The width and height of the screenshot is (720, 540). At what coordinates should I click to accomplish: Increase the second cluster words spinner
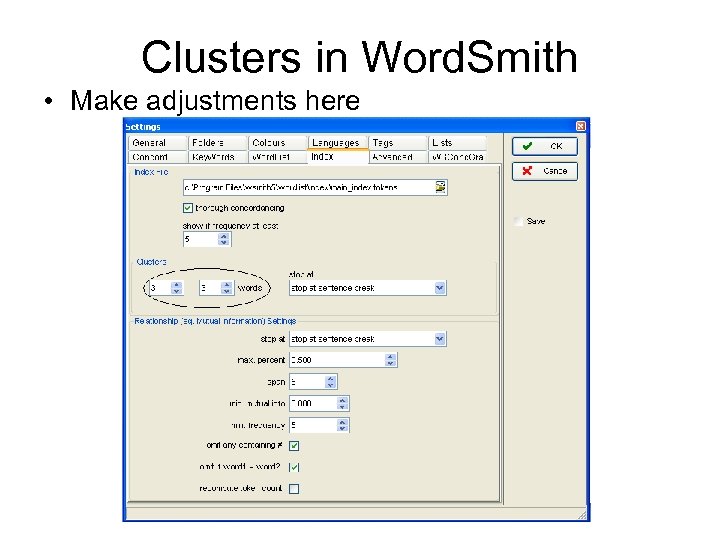point(226,285)
